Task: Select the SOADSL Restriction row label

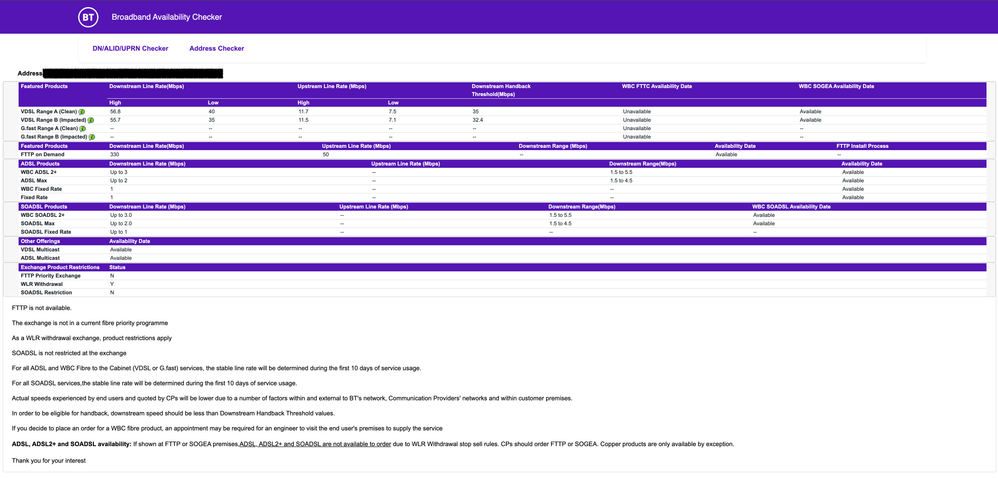Action: (46, 293)
